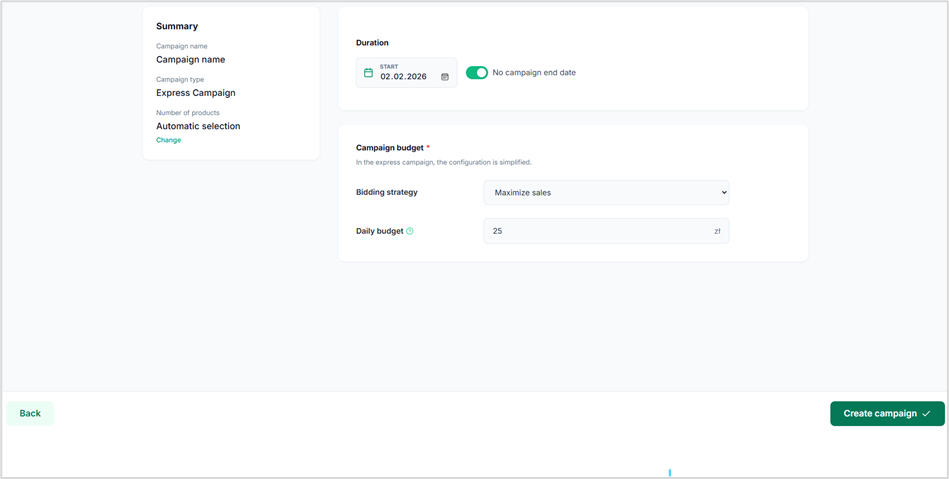This screenshot has height=479, width=949.
Task: Click the 'Daily budget' label text
Action: (x=380, y=231)
